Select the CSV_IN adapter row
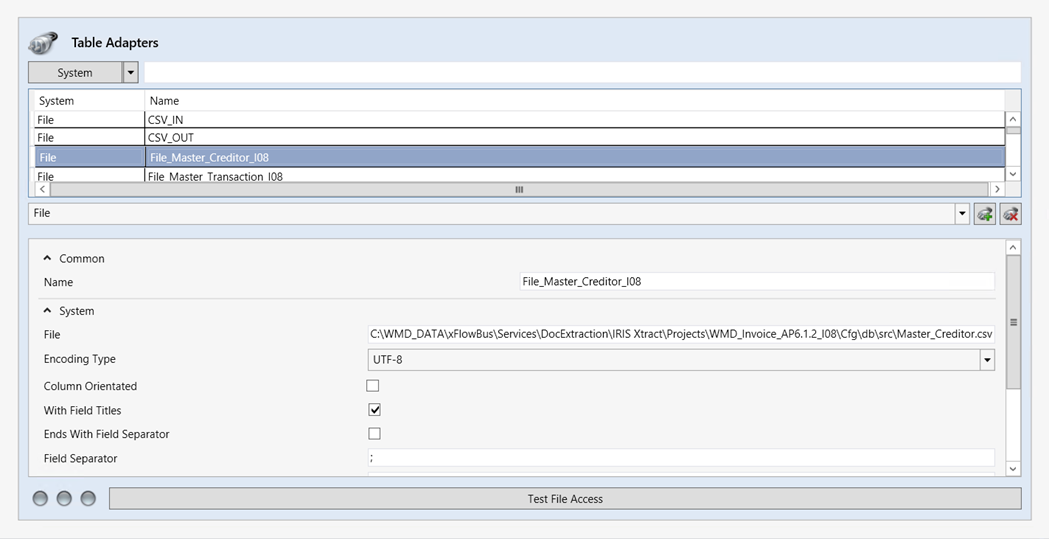Image resolution: width=1049 pixels, height=539 pixels. (x=166, y=120)
